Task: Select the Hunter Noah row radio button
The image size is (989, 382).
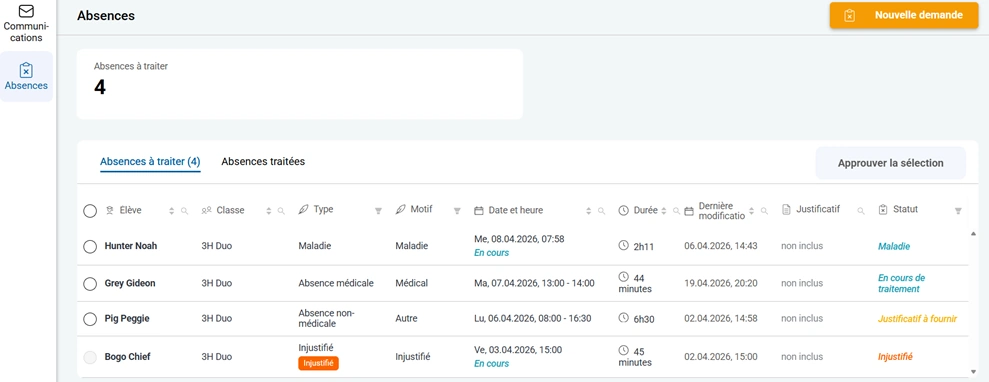Action: point(90,246)
